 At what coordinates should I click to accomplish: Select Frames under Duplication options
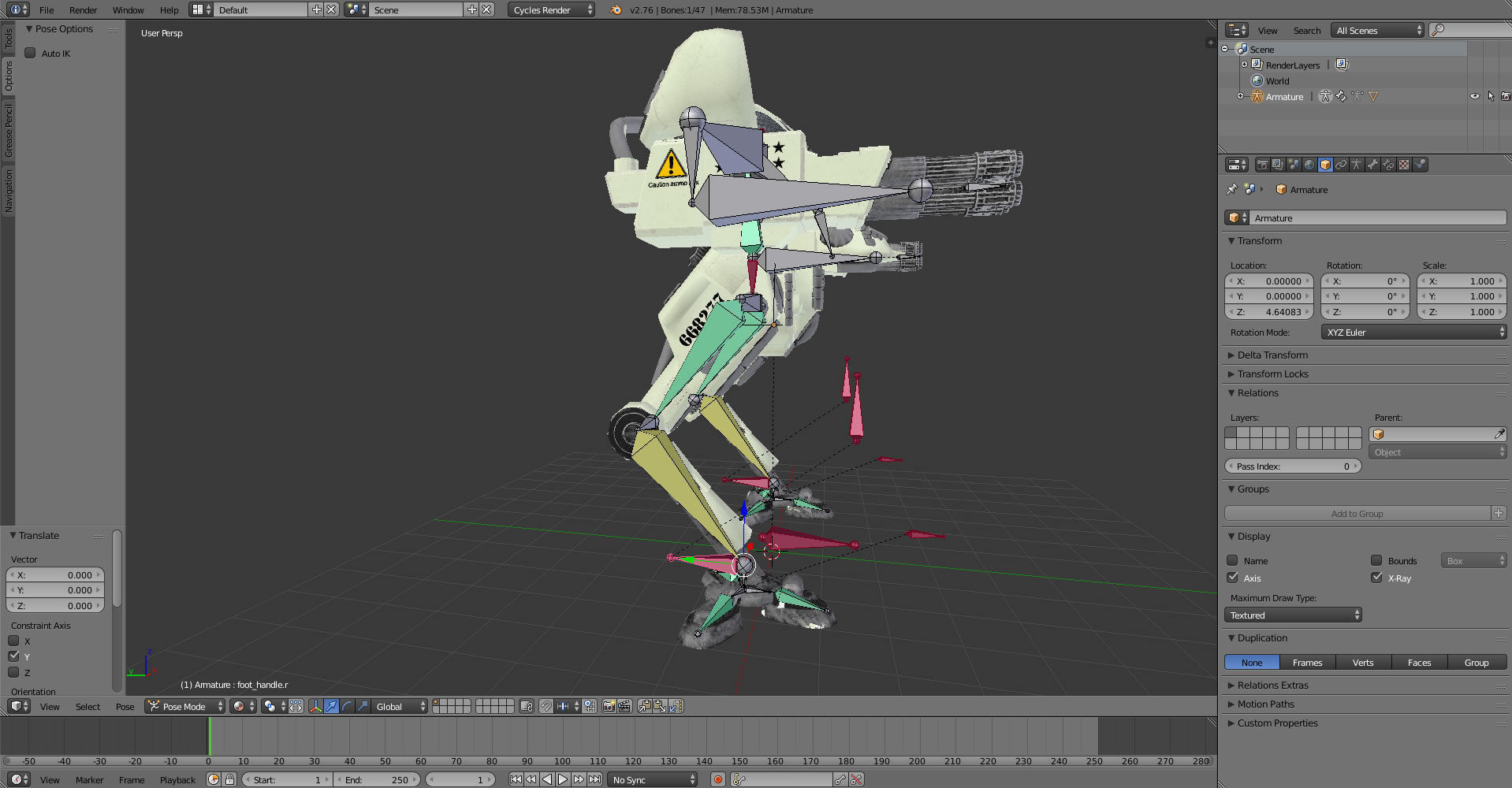click(1307, 662)
